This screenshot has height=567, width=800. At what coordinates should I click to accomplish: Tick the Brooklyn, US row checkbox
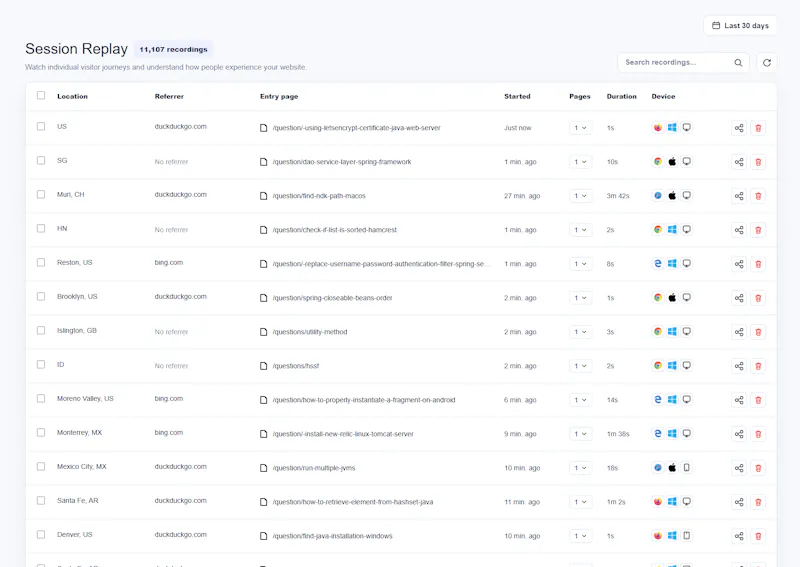(x=41, y=297)
